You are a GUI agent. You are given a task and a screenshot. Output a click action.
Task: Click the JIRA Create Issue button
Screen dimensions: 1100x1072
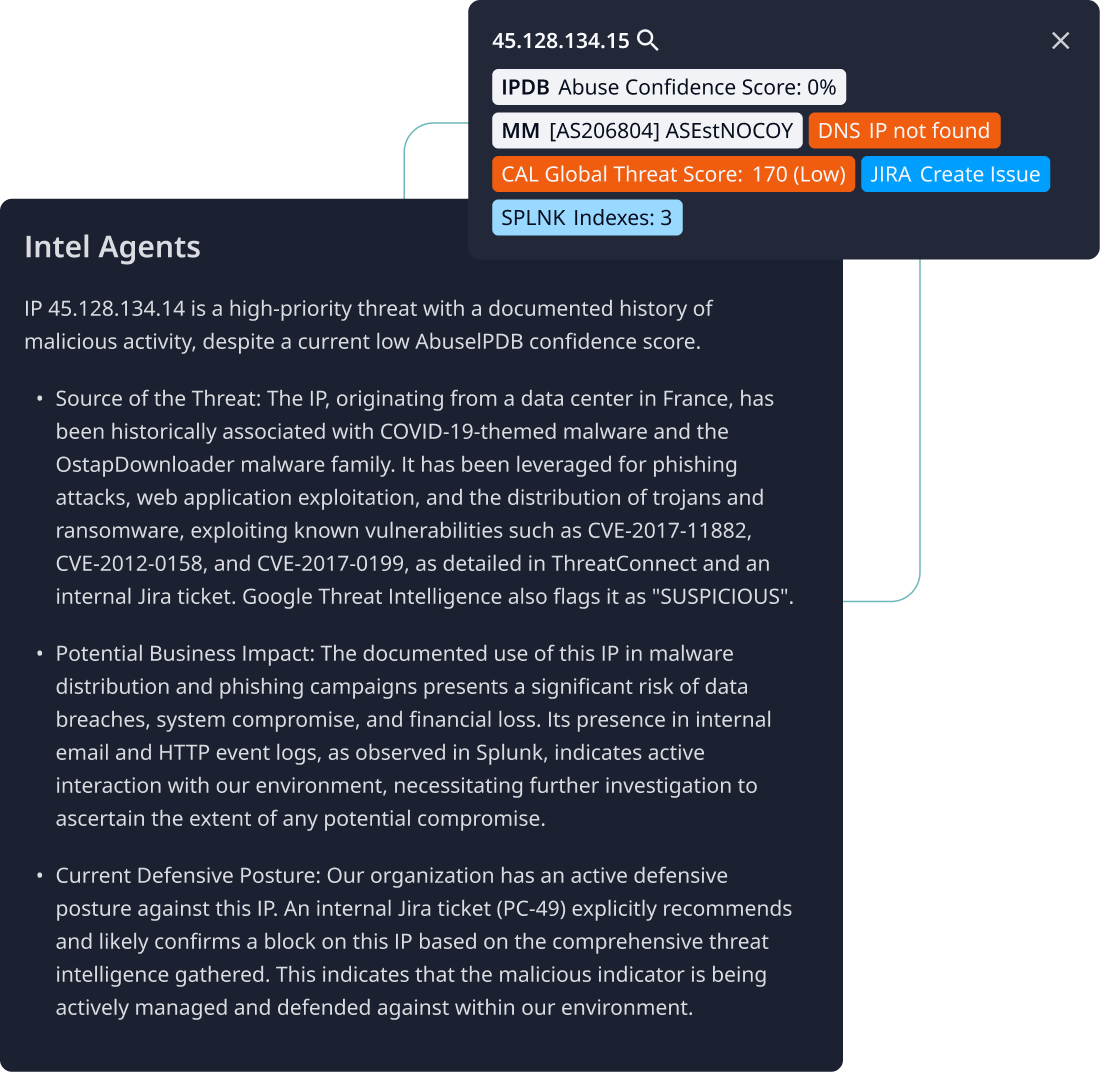tap(955, 173)
